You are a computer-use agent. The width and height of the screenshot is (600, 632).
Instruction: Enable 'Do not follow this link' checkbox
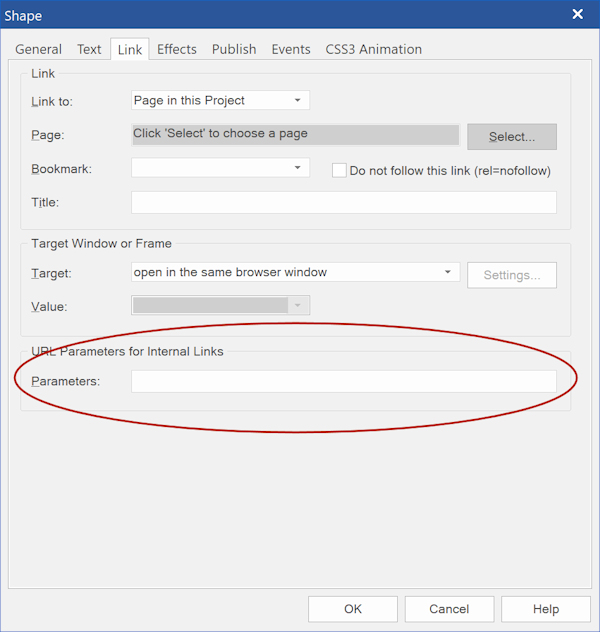[x=339, y=170]
